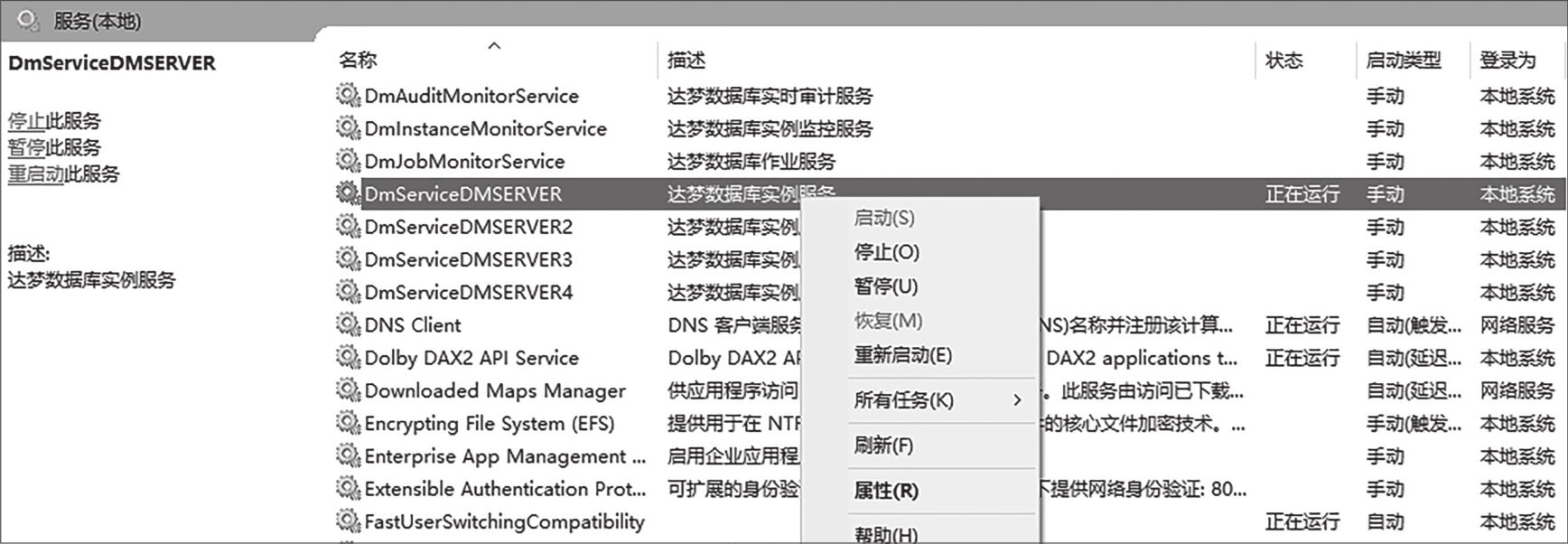
Task: Select the DmJobMonitorService gear icon
Action: coord(348,161)
